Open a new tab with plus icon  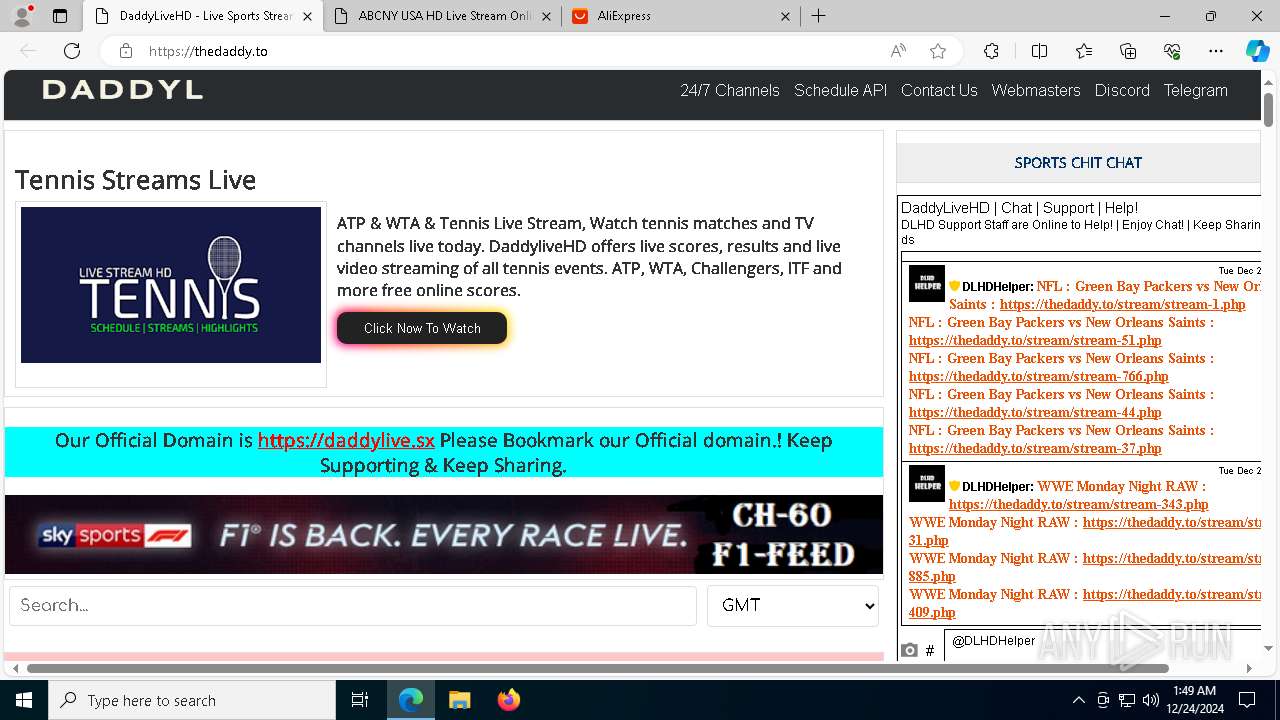pyautogui.click(x=818, y=16)
